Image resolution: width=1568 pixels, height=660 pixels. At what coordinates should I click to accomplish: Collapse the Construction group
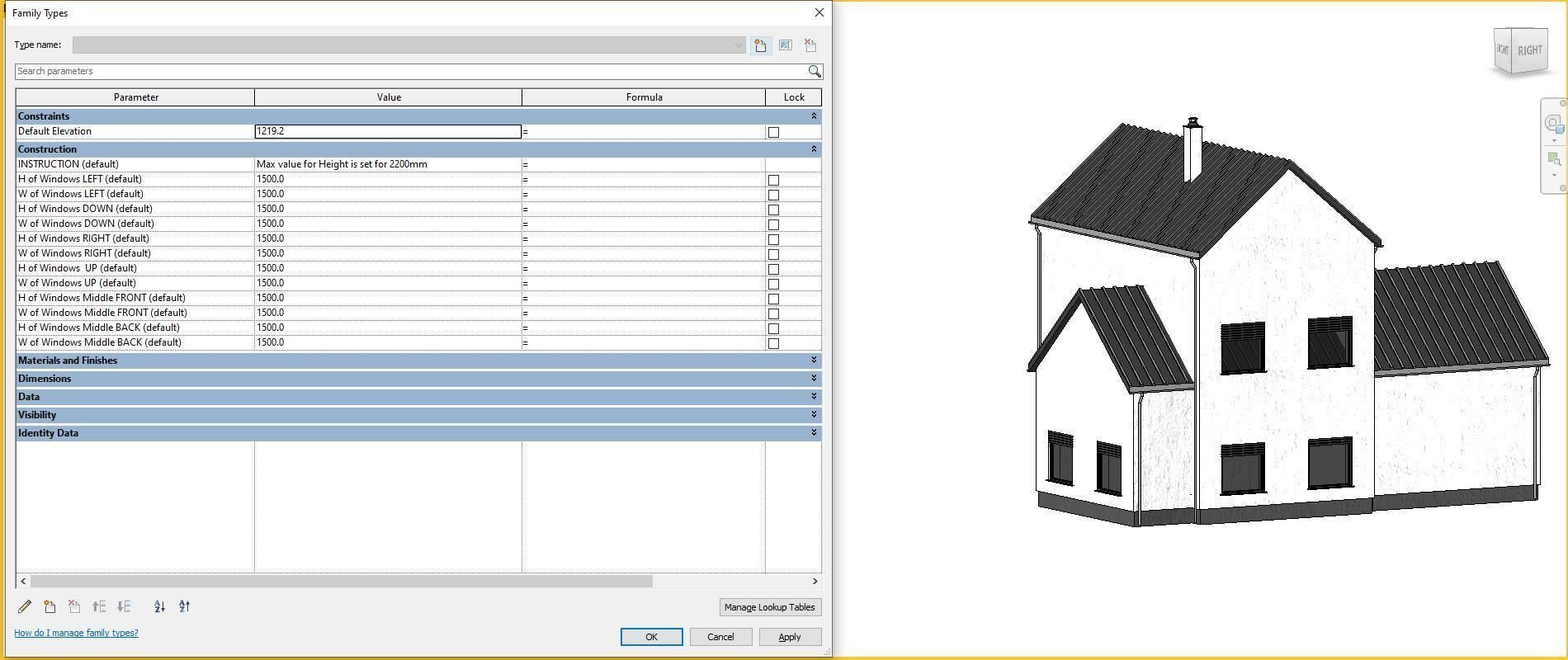(x=814, y=149)
